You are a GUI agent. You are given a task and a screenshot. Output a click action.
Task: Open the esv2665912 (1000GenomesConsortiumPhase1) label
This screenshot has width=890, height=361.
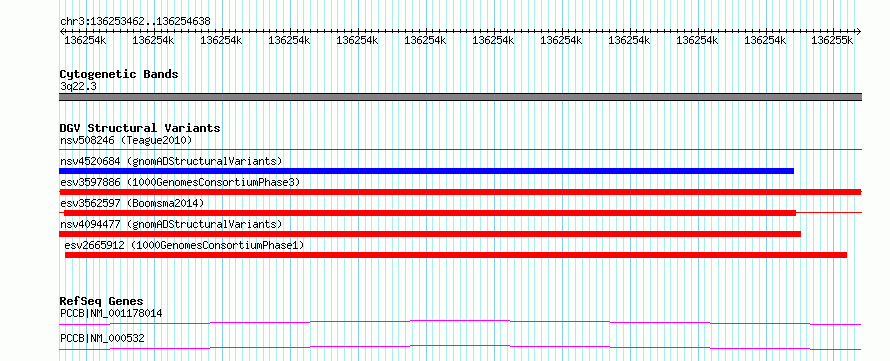point(184,245)
